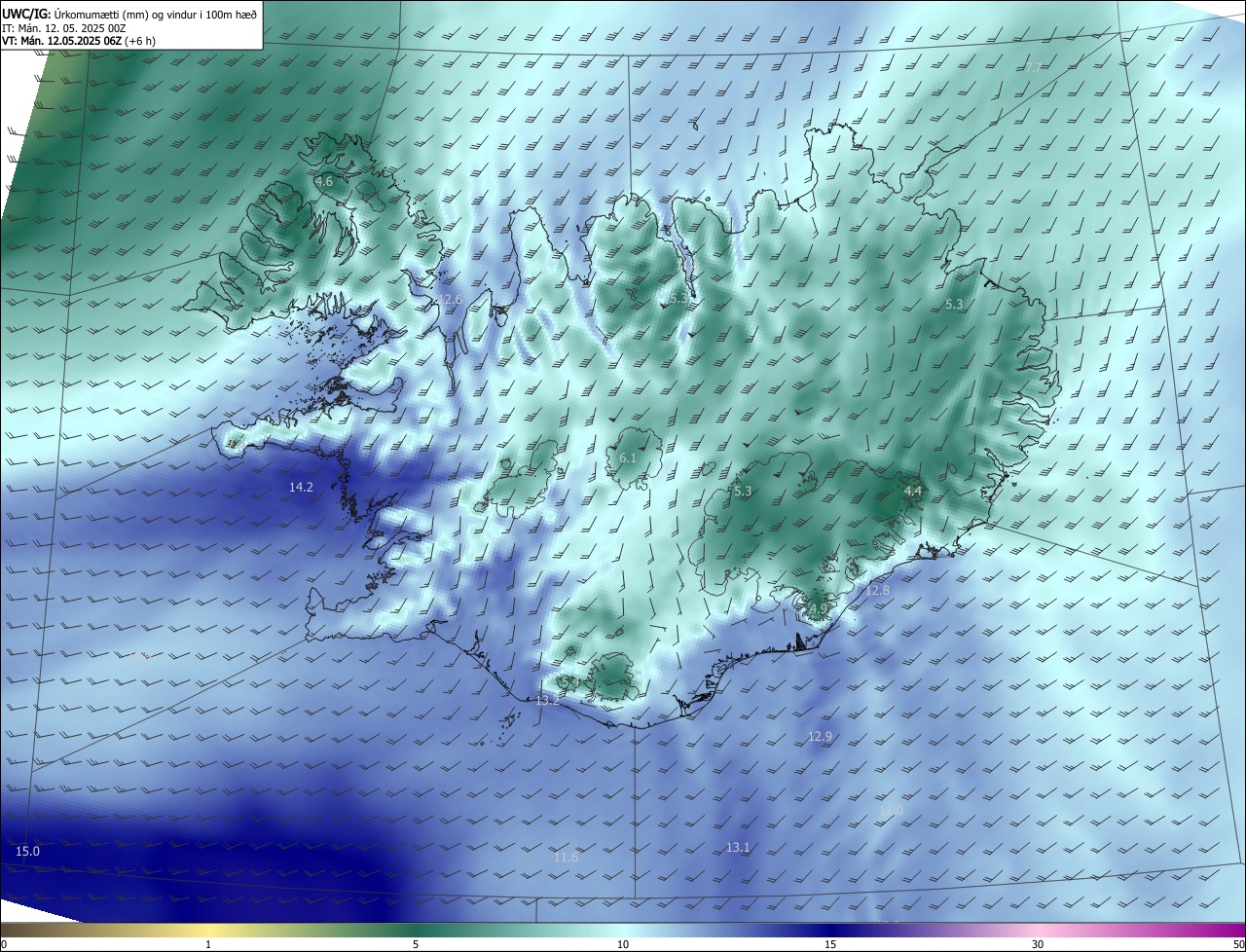Click the 5 tick on the colour scale

416,944
